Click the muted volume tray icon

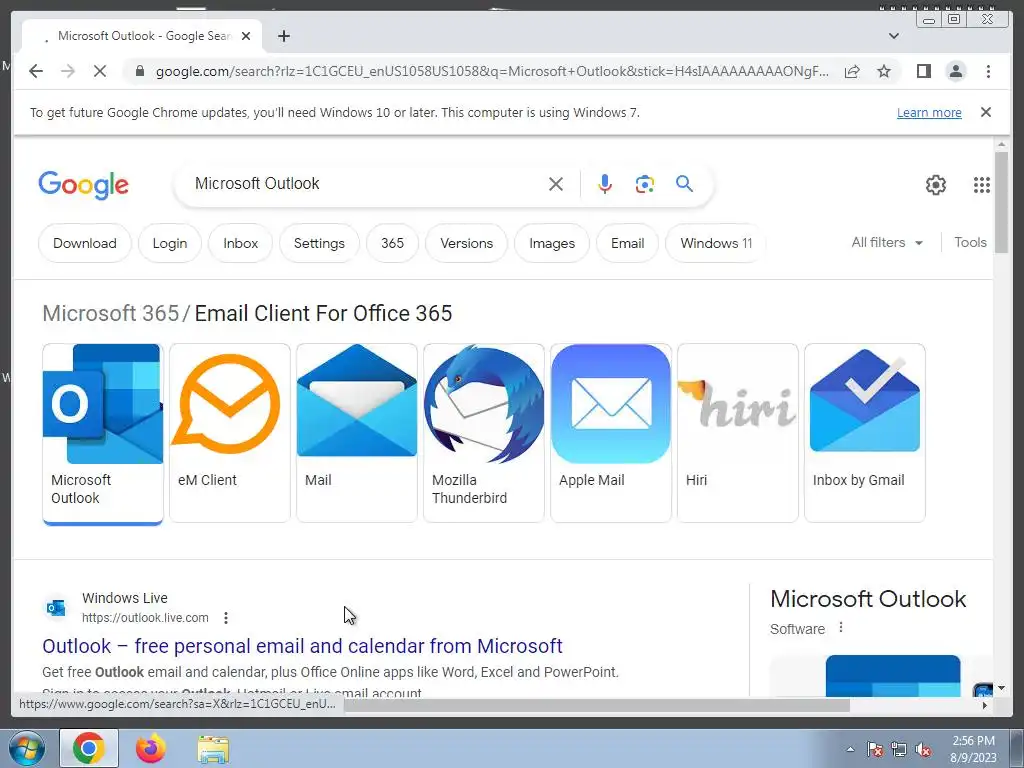pyautogui.click(x=923, y=750)
